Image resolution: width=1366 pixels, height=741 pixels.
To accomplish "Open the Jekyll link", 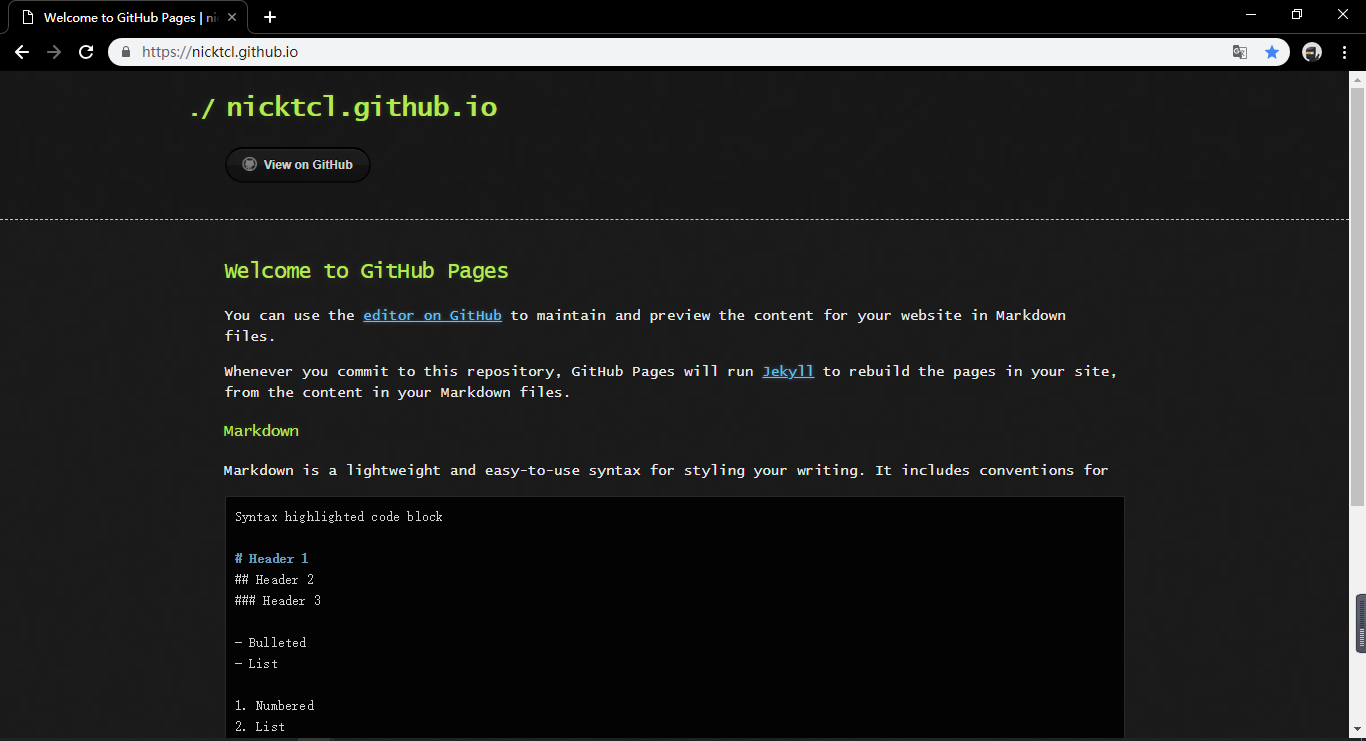I will click(788, 371).
